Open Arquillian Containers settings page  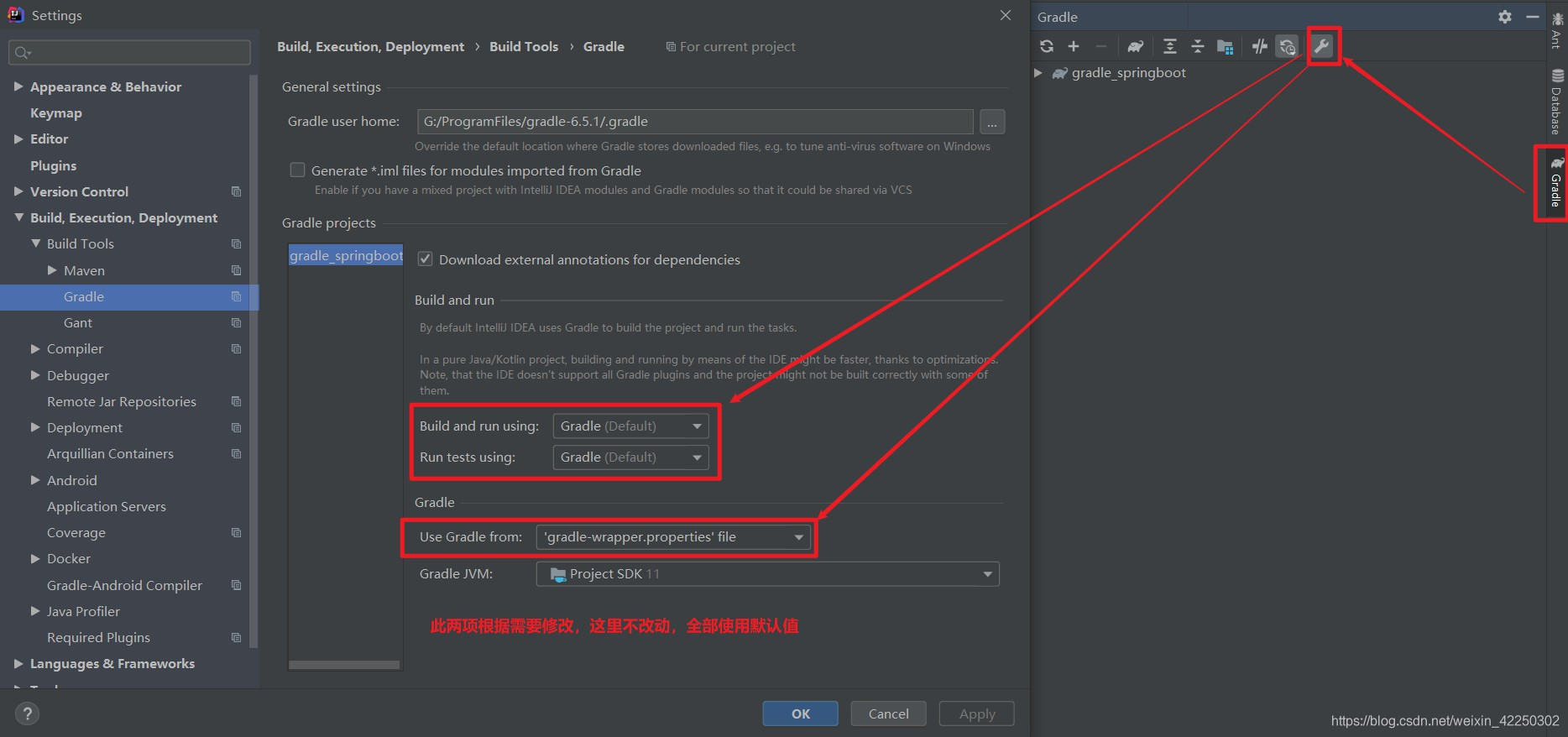pyautogui.click(x=110, y=453)
